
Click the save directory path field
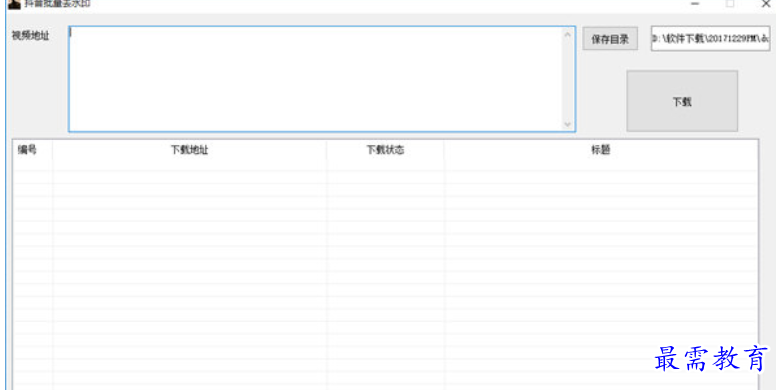pos(710,39)
